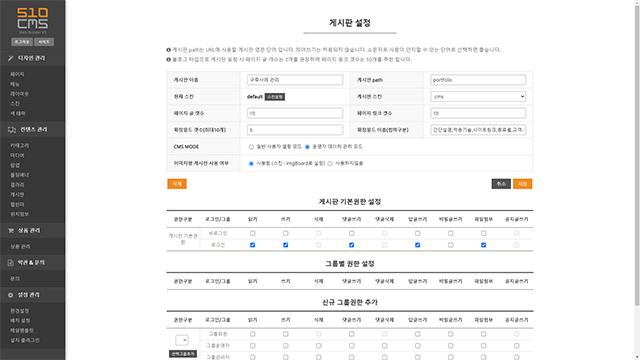The image size is (640, 360).
Task: Open 색 테마 in the sidebar
Action: coord(18,113)
